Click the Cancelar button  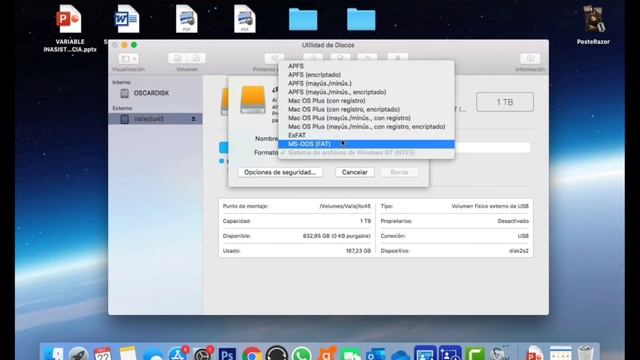(x=354, y=172)
